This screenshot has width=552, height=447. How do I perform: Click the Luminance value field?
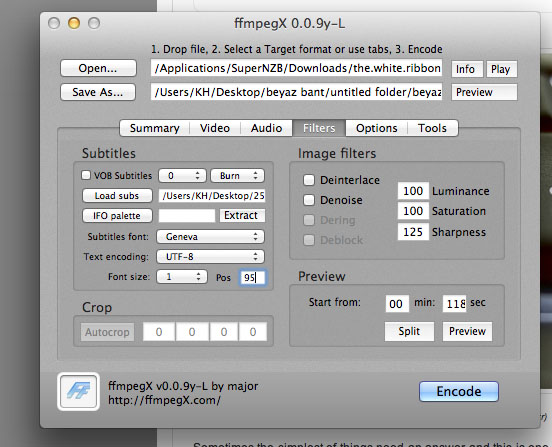click(413, 191)
